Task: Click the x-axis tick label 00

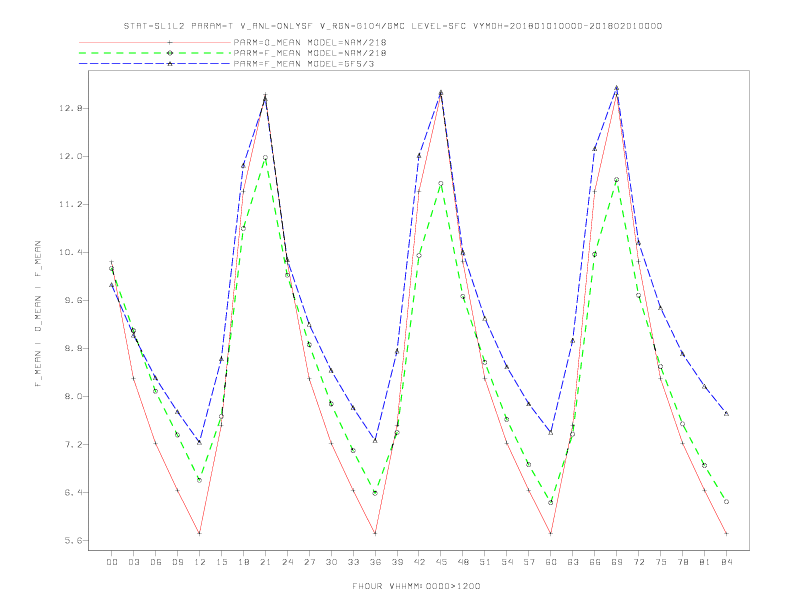Action: click(112, 562)
